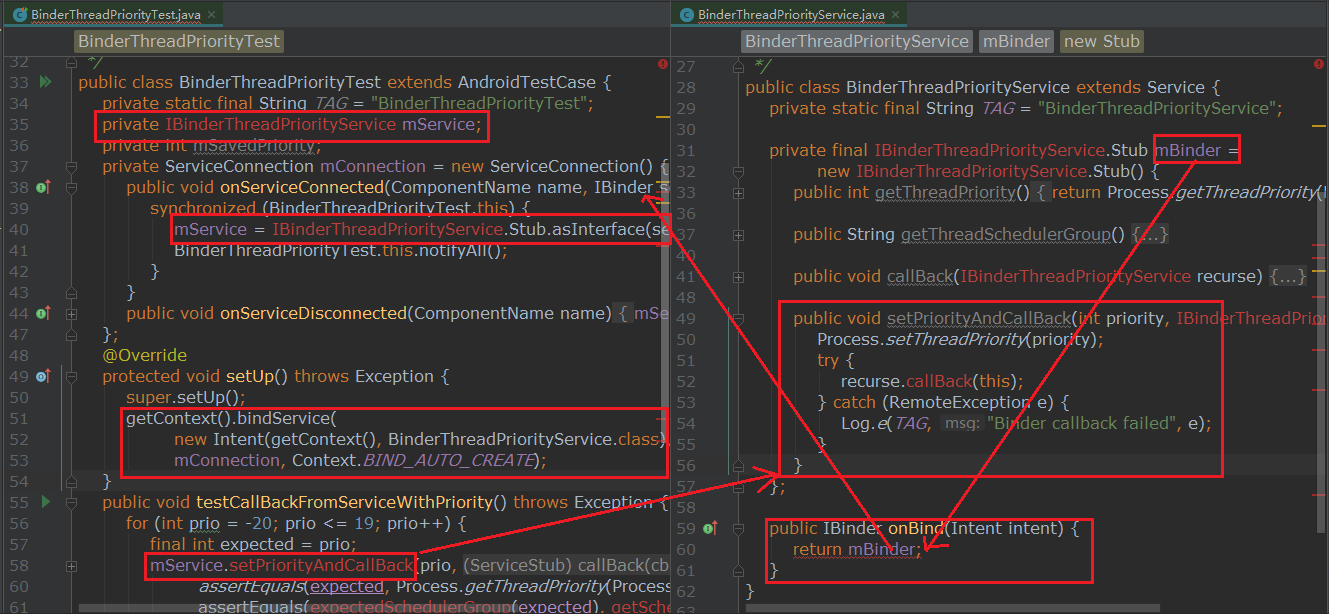Screen dimensions: 1329x614
Task: Click the implements marker beside onServiceConnected
Action: coord(43,187)
